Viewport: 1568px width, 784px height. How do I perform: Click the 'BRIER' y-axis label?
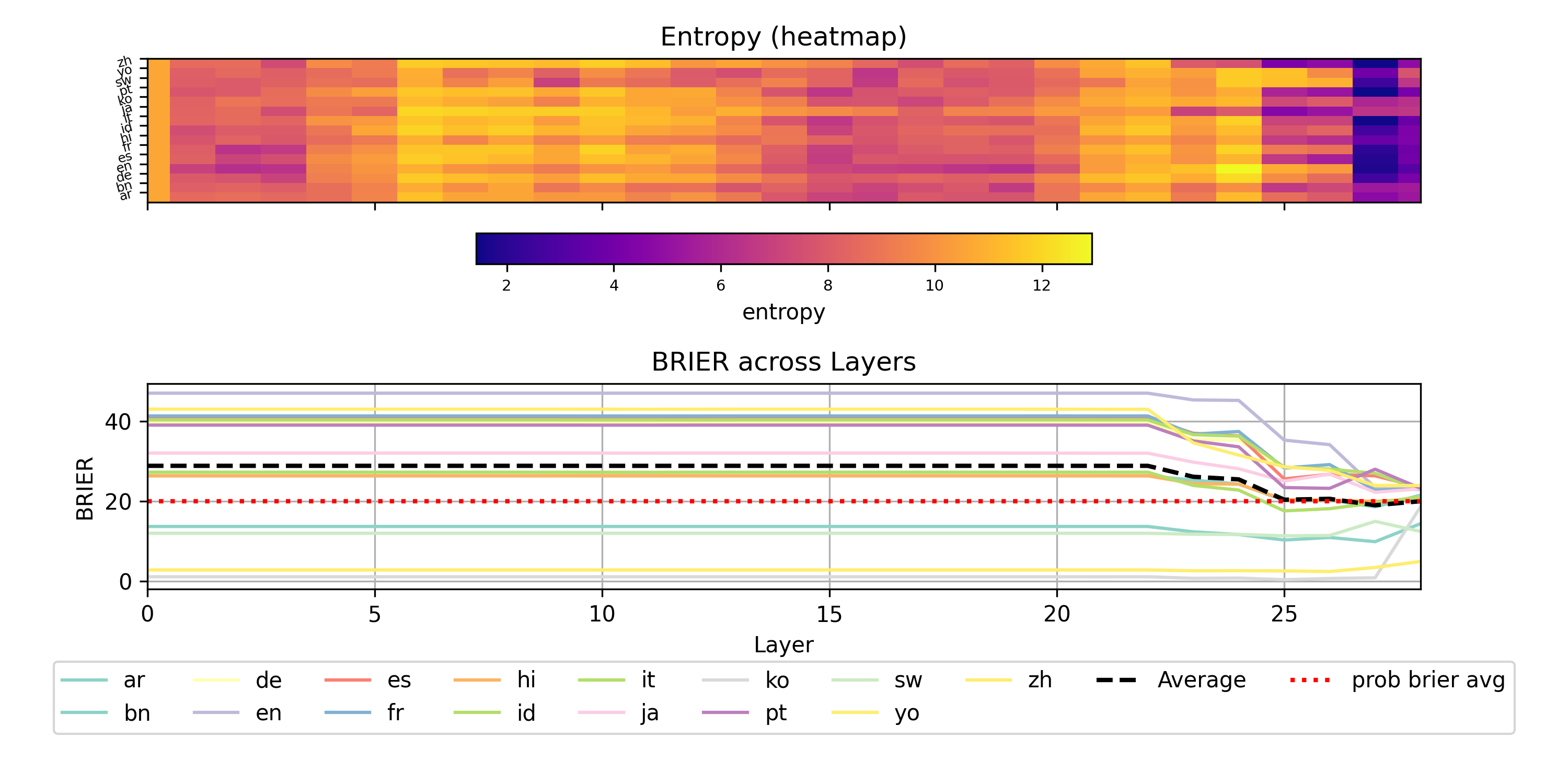click(x=85, y=489)
